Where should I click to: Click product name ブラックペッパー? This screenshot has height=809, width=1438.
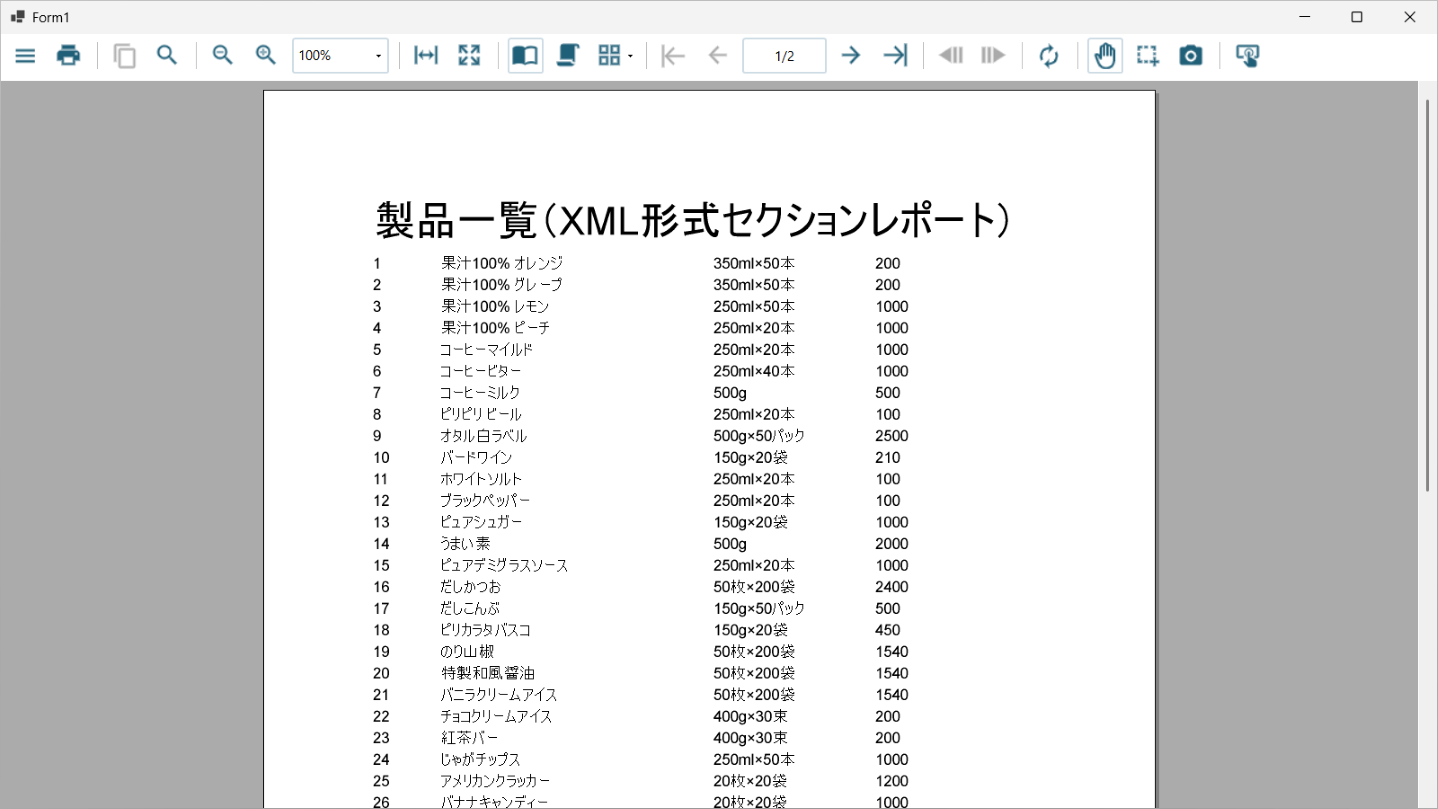pos(485,501)
